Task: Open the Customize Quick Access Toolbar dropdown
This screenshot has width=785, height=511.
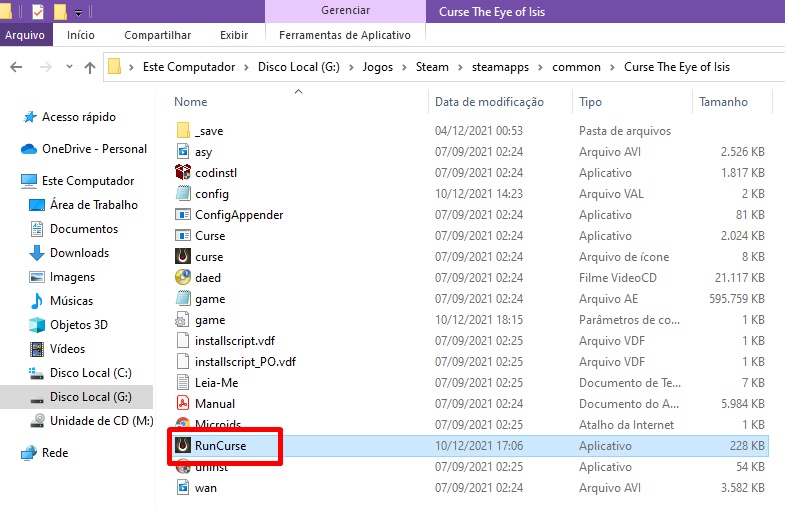Action: (79, 13)
